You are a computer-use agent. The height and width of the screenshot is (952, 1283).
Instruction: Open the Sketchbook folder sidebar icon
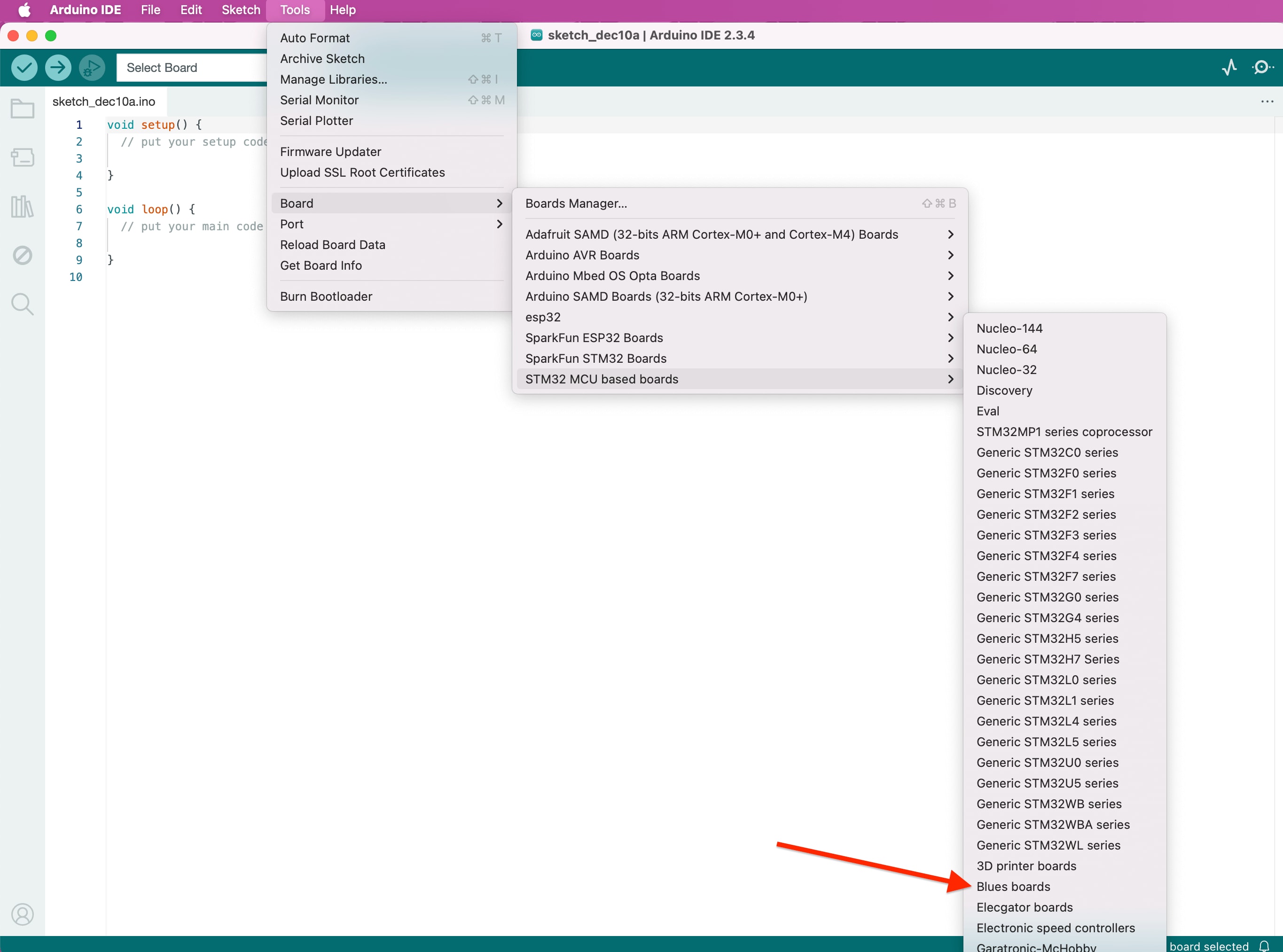click(x=23, y=109)
